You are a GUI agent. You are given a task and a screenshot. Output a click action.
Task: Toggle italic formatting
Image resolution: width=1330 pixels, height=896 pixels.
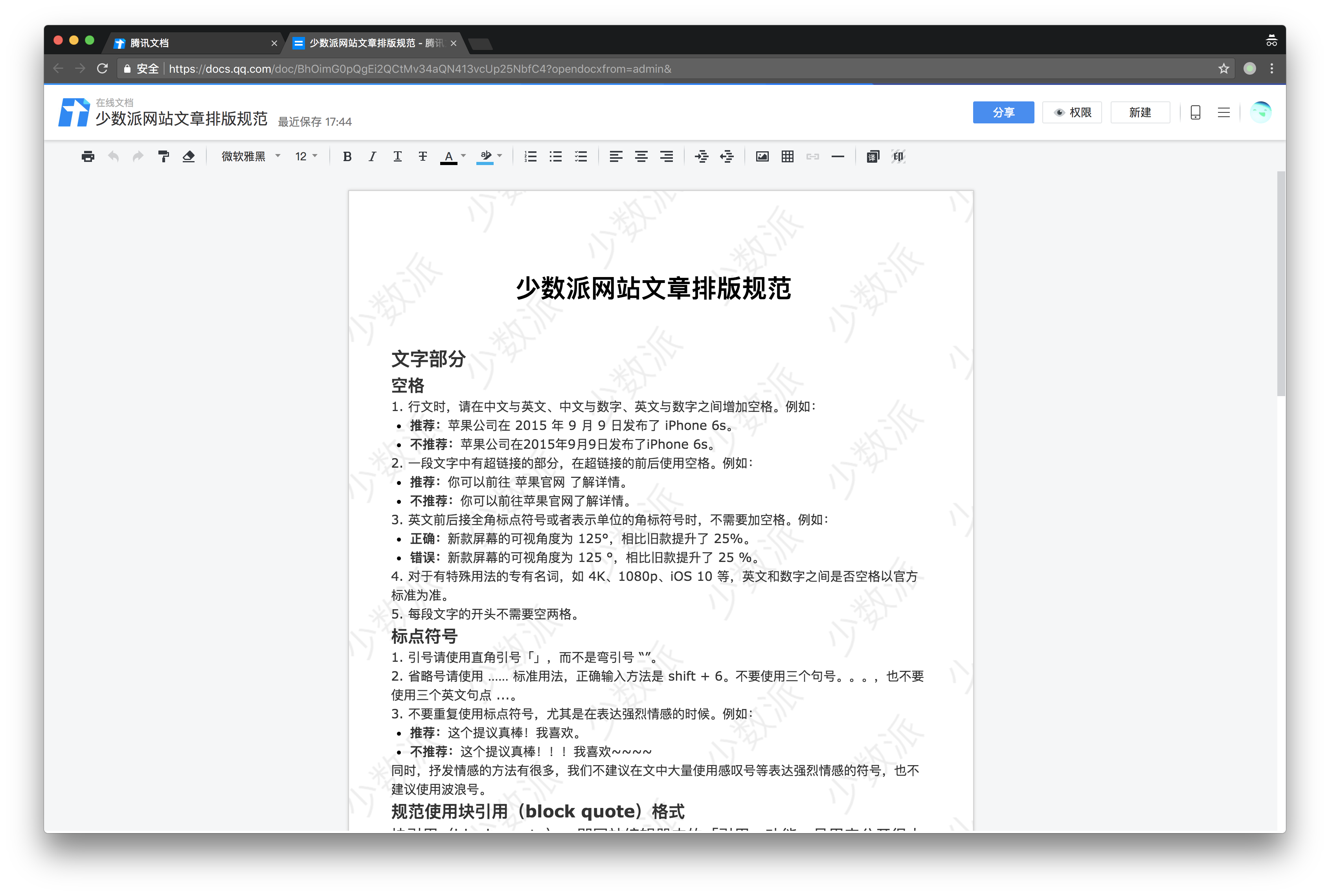pyautogui.click(x=372, y=156)
